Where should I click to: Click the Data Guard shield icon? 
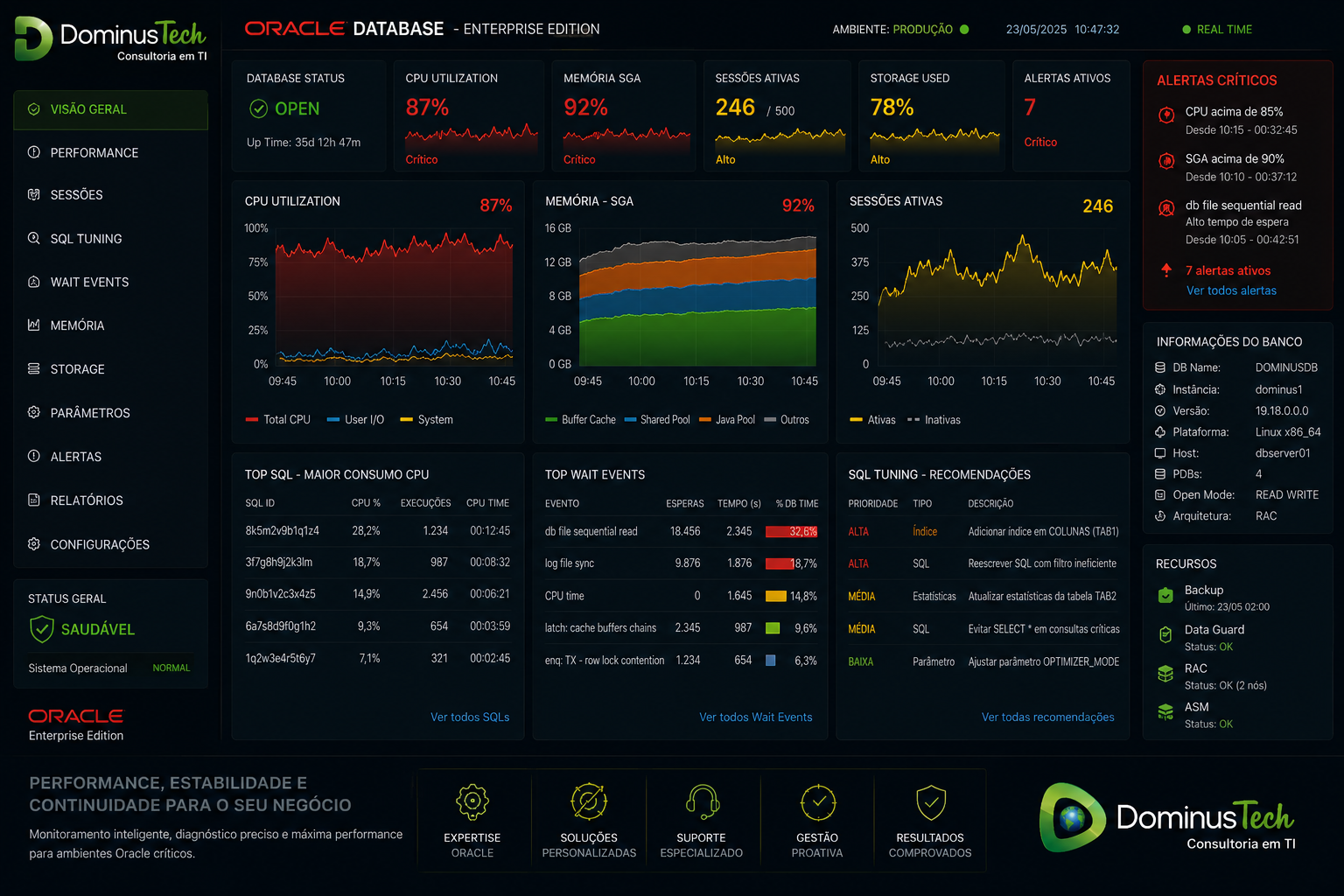coord(1165,634)
